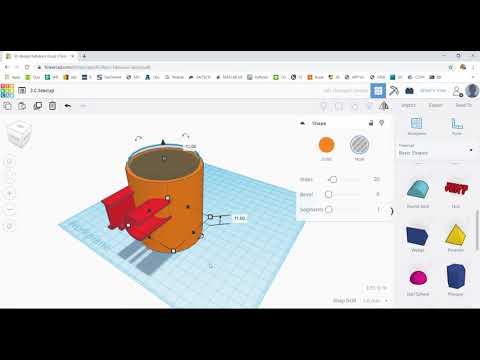Viewport: 480px width, 360px height.
Task: Adjust the Bevel slider handle
Action: [328, 194]
